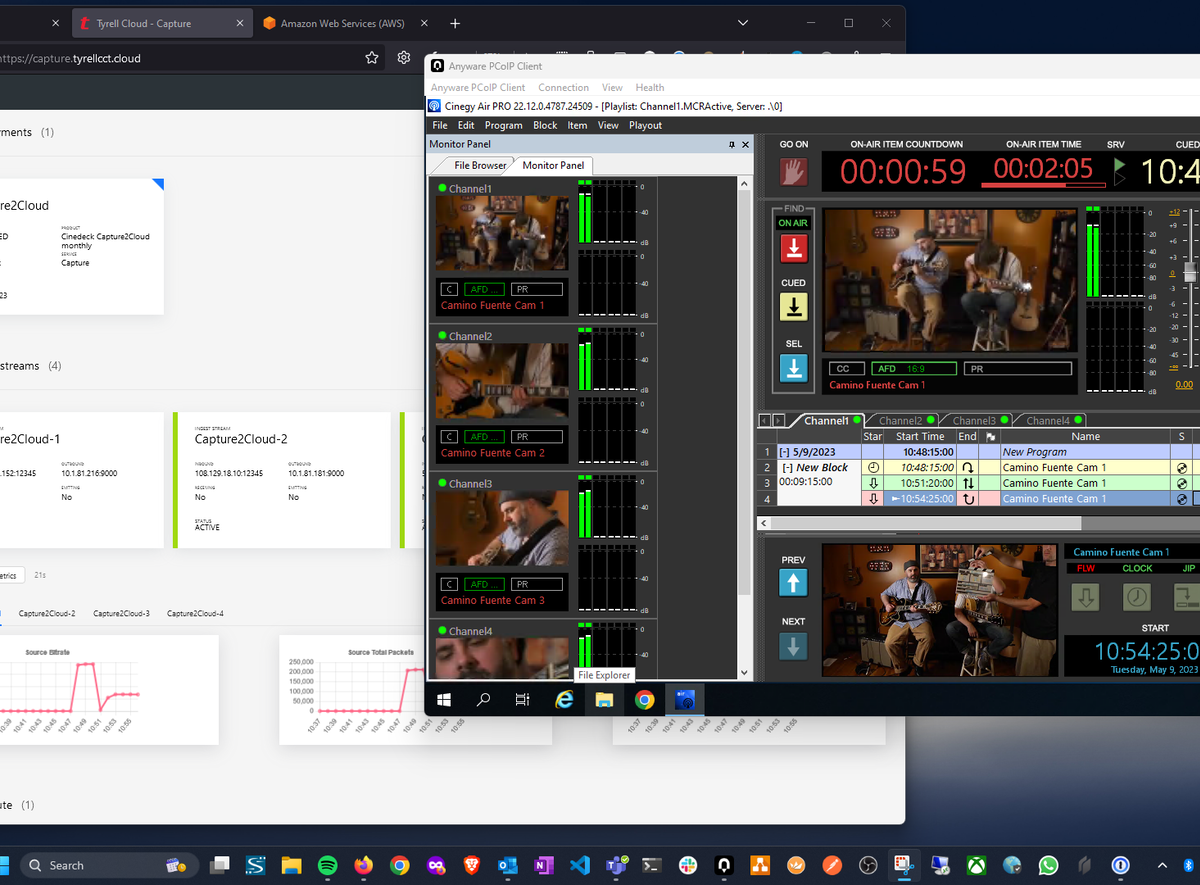This screenshot has height=885, width=1200.
Task: Switch to the File Browser tab
Action: pos(480,165)
